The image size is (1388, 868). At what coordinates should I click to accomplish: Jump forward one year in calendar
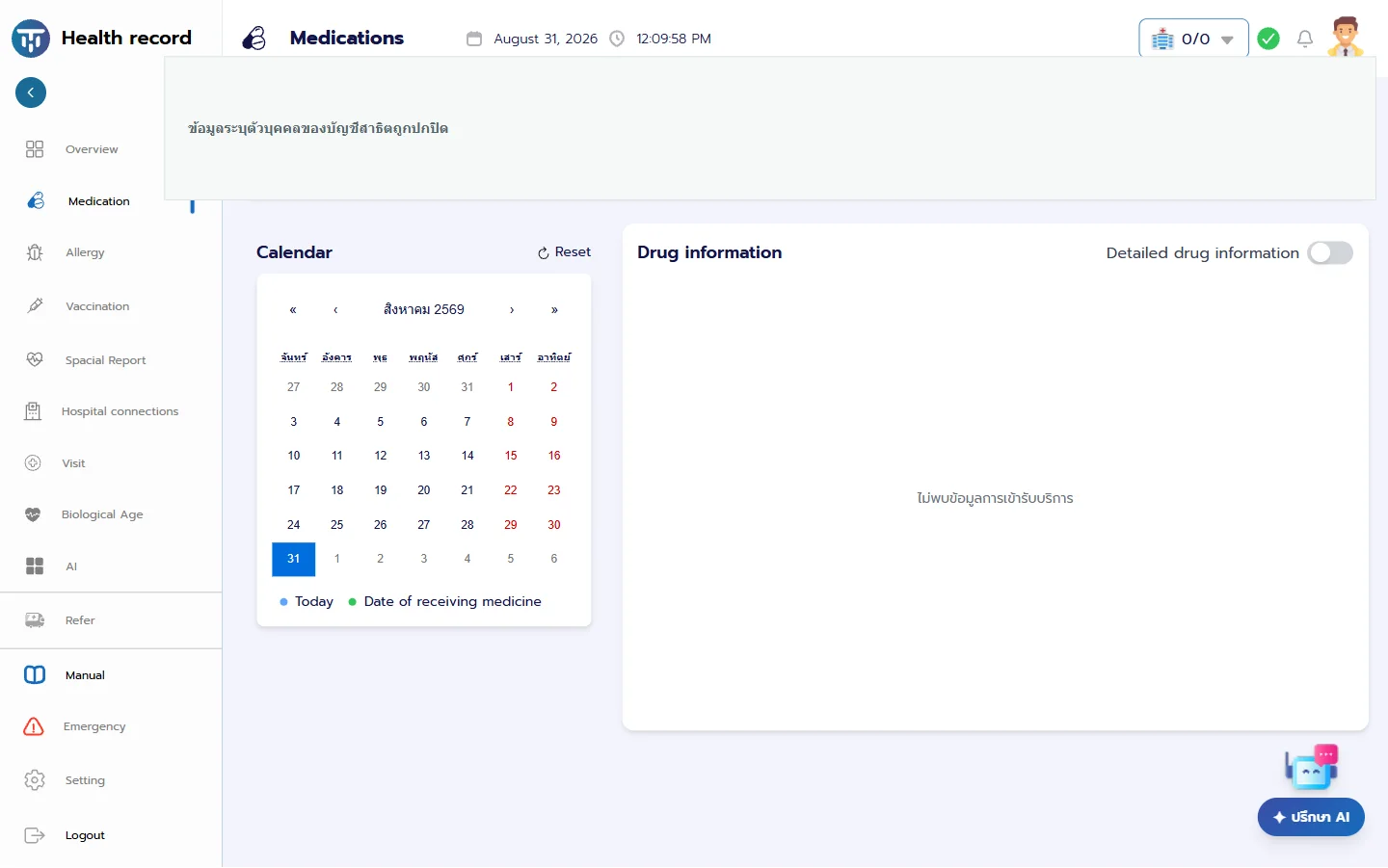coord(554,310)
